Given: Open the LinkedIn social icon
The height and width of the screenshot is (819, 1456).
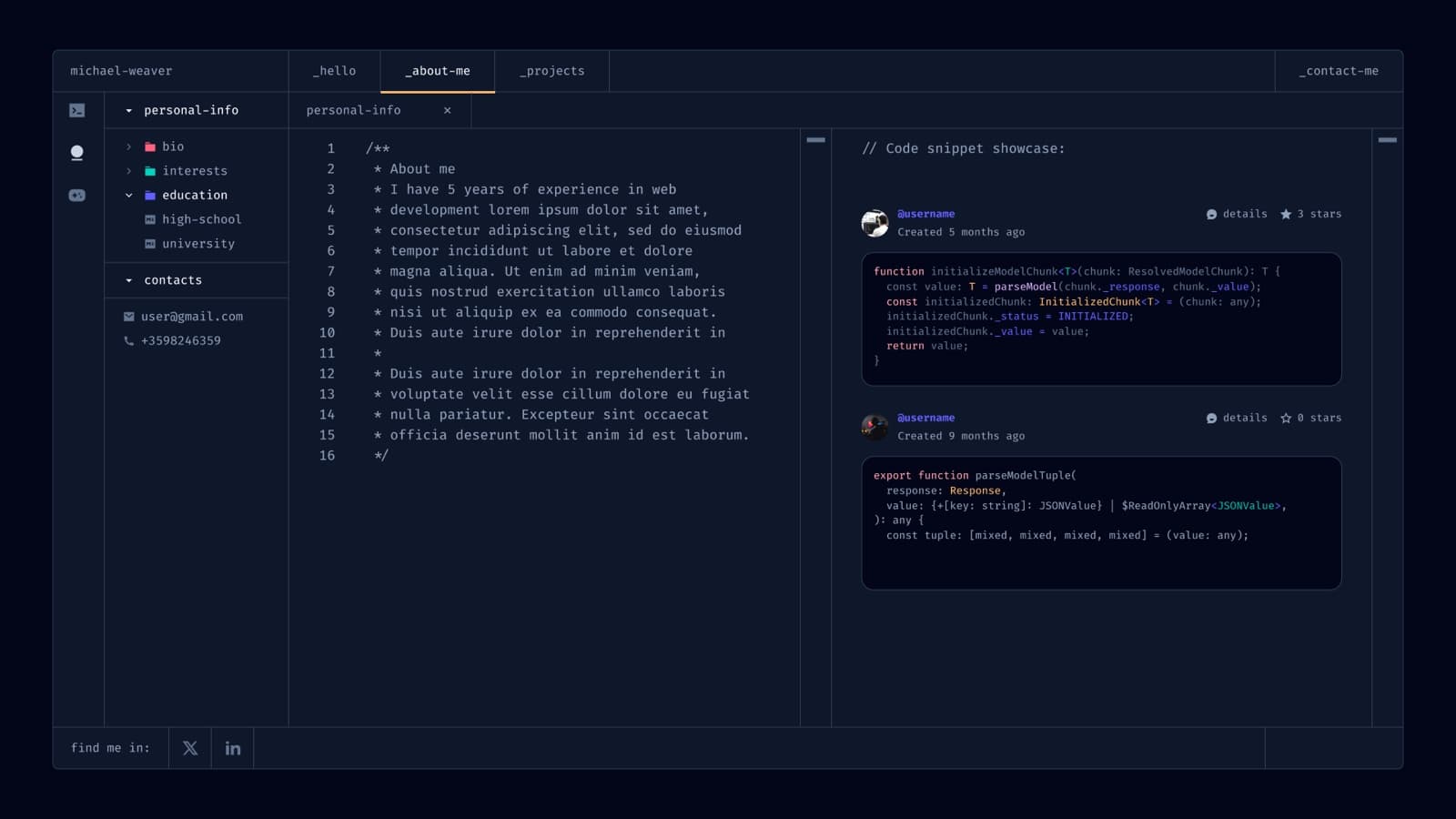Looking at the screenshot, I should point(233,748).
